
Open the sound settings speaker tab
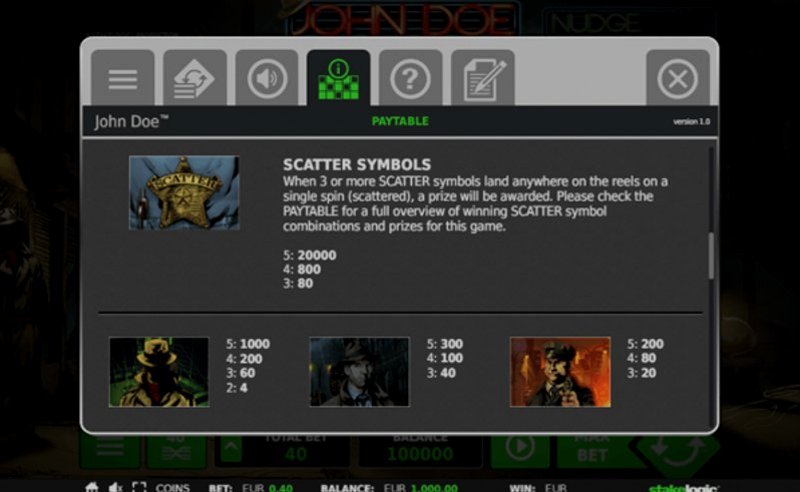pos(266,78)
